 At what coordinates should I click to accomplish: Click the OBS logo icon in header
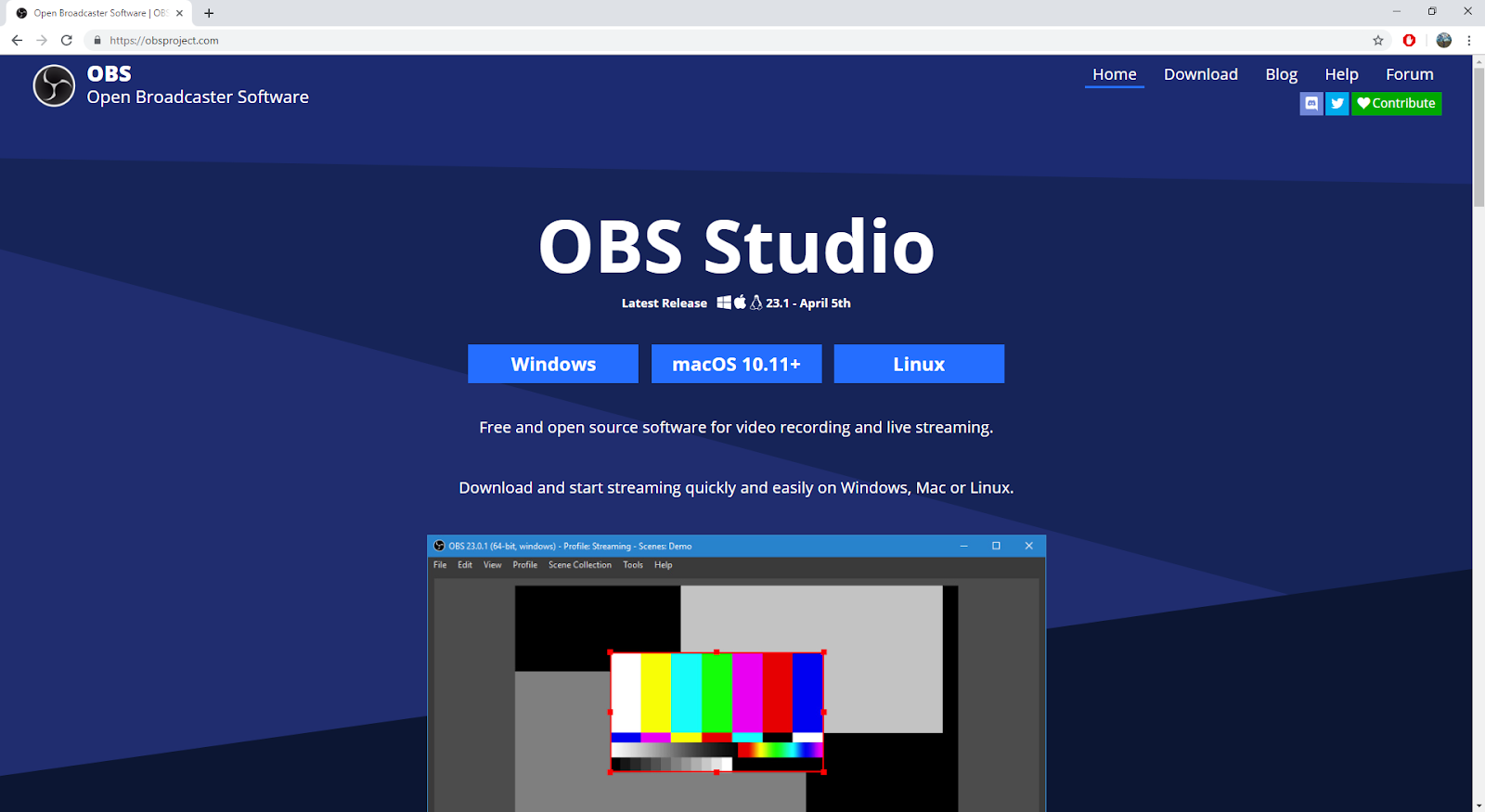pos(54,85)
